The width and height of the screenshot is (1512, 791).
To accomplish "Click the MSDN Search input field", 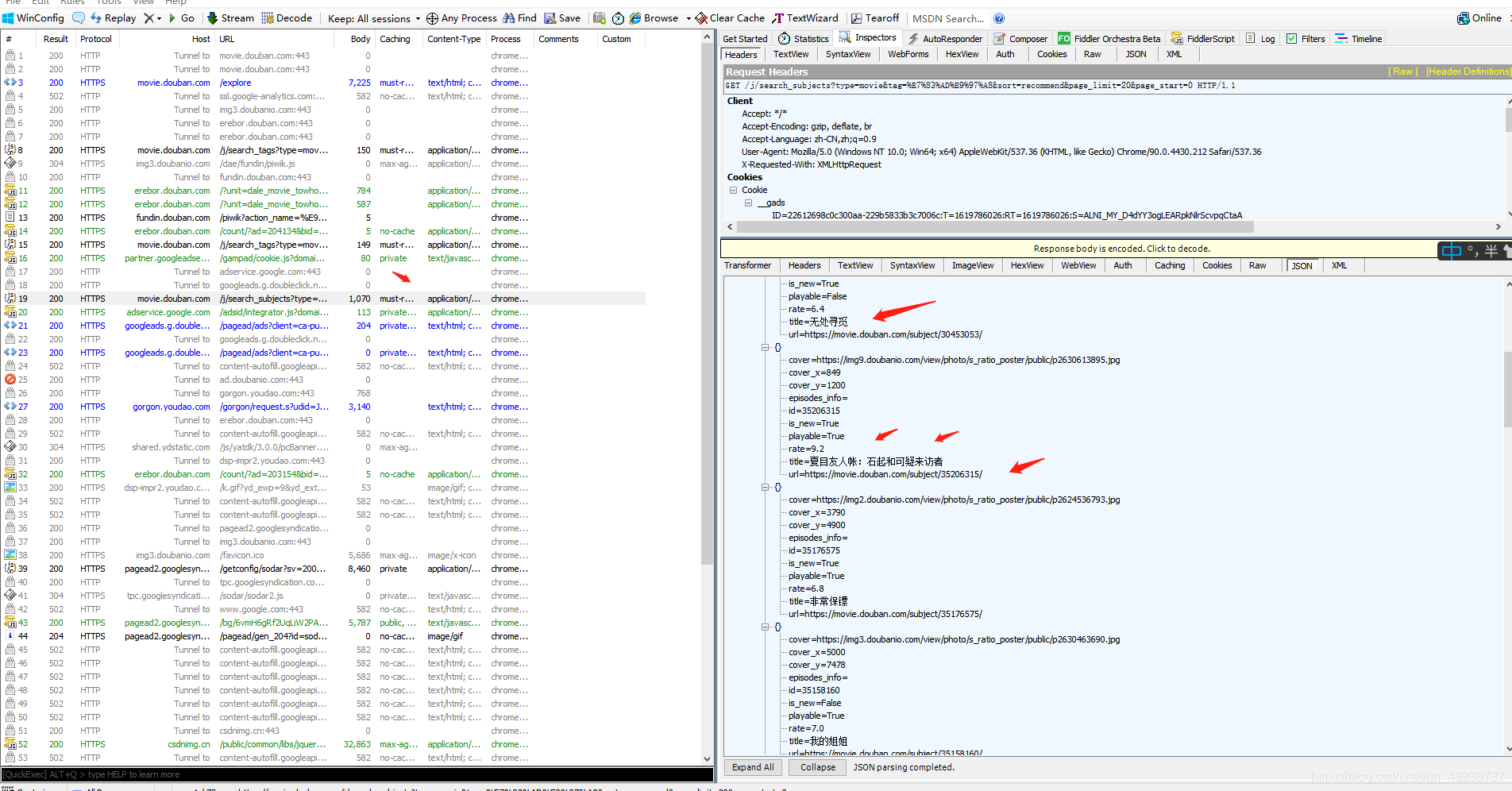I will tap(948, 18).
